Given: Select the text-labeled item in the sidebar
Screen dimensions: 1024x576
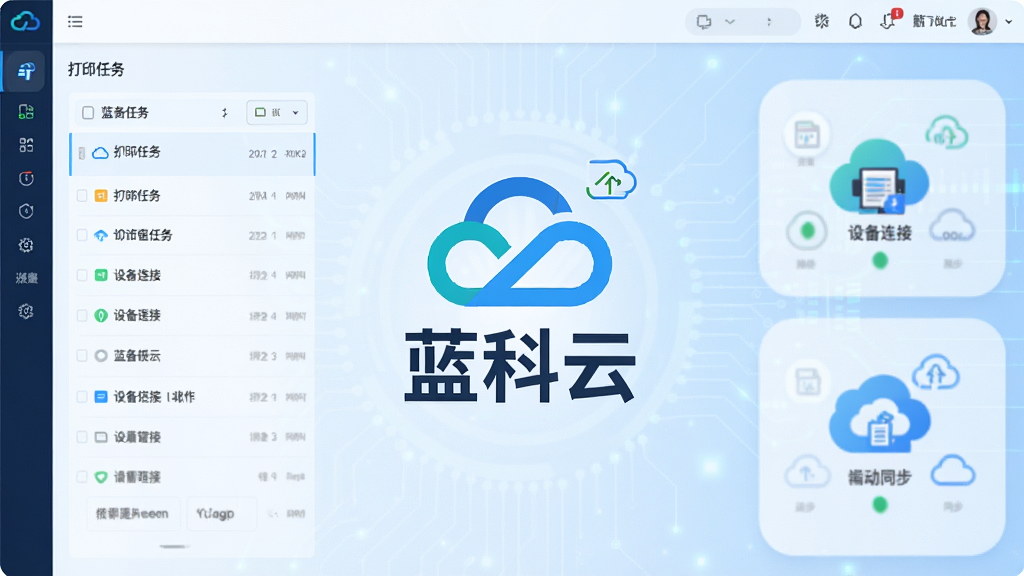Looking at the screenshot, I should [27, 278].
